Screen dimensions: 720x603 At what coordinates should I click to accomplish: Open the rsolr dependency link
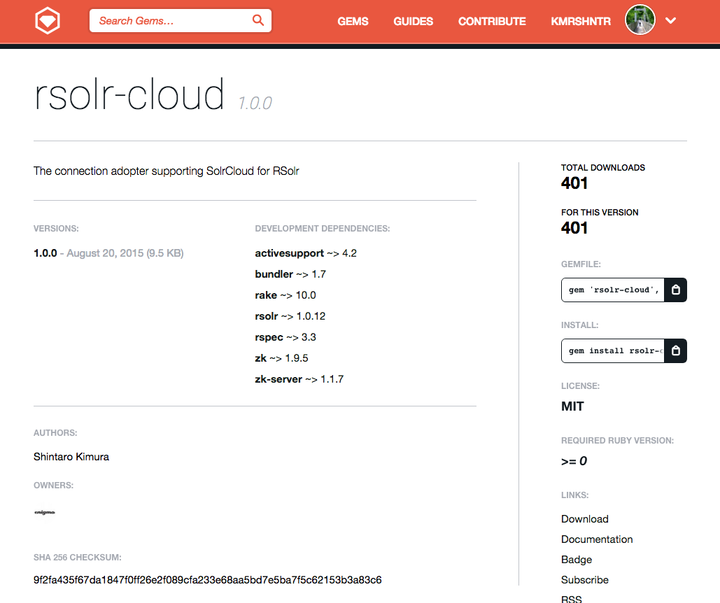266,316
